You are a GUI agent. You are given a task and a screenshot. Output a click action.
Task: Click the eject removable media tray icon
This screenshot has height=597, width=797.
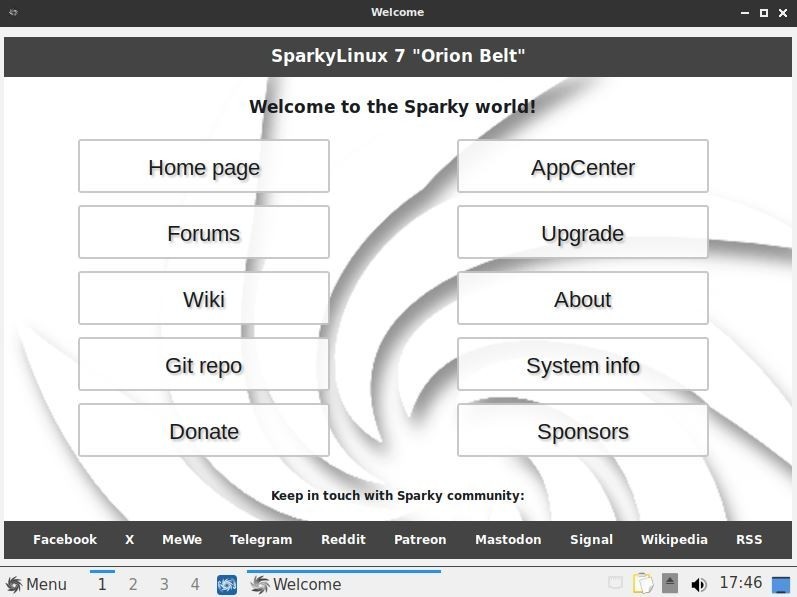pyautogui.click(x=670, y=583)
